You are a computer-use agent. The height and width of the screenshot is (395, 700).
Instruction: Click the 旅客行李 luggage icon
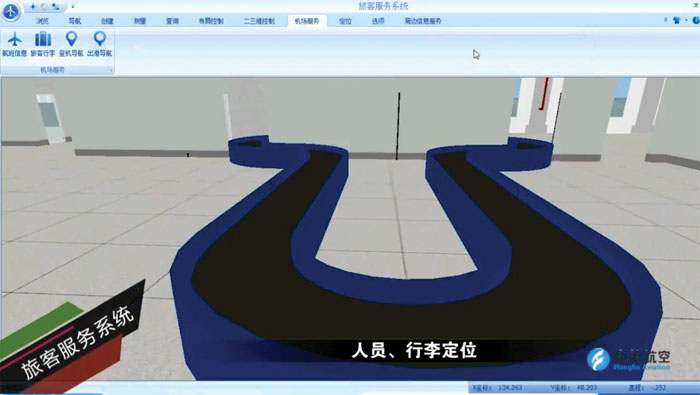point(43,44)
